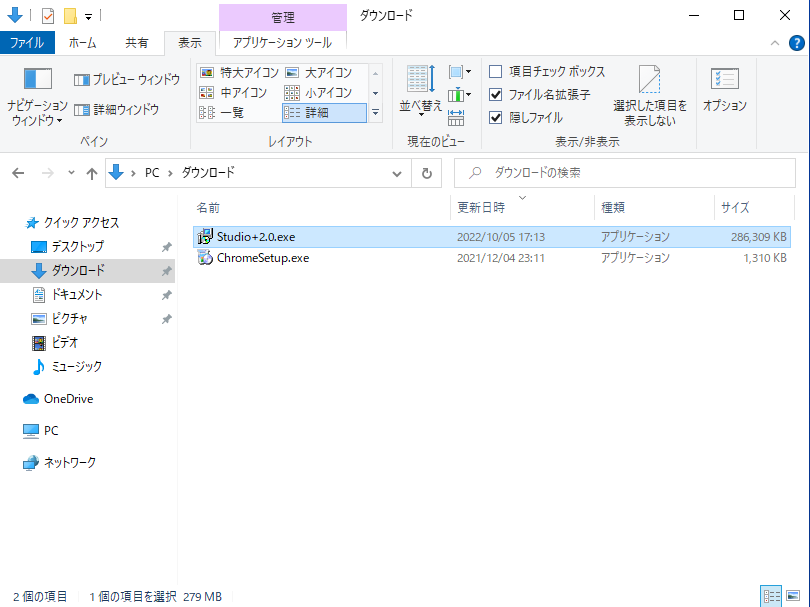Open Documents (ドキュメント) in Quick access
The width and height of the screenshot is (810, 607).
tap(76, 295)
